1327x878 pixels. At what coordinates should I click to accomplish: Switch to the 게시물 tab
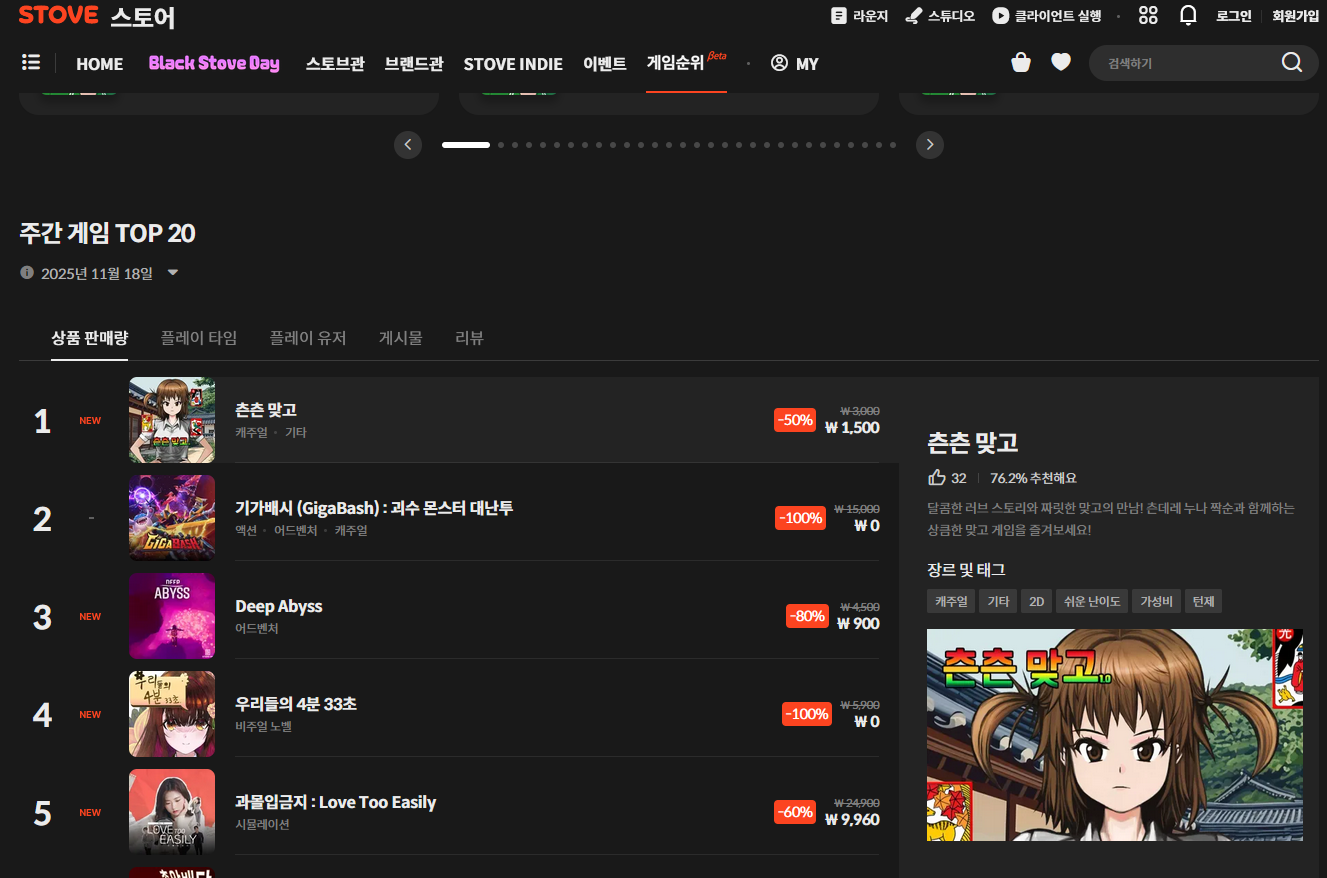coord(401,338)
